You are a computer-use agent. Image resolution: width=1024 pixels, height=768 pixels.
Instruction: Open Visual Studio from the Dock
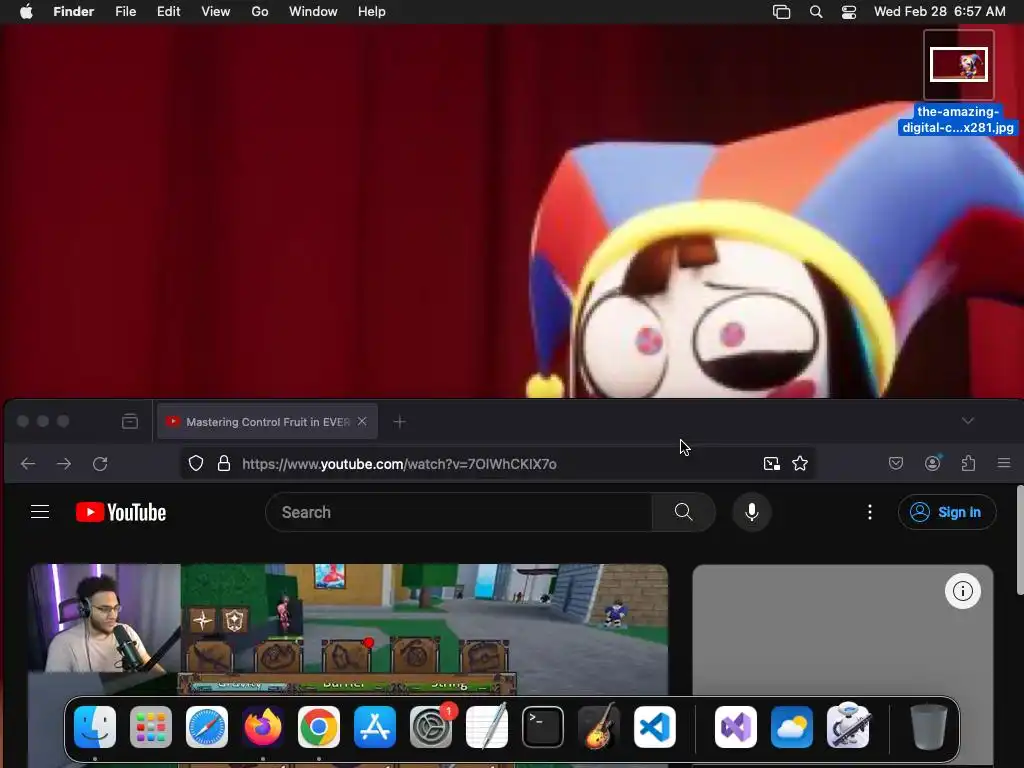[736, 727]
